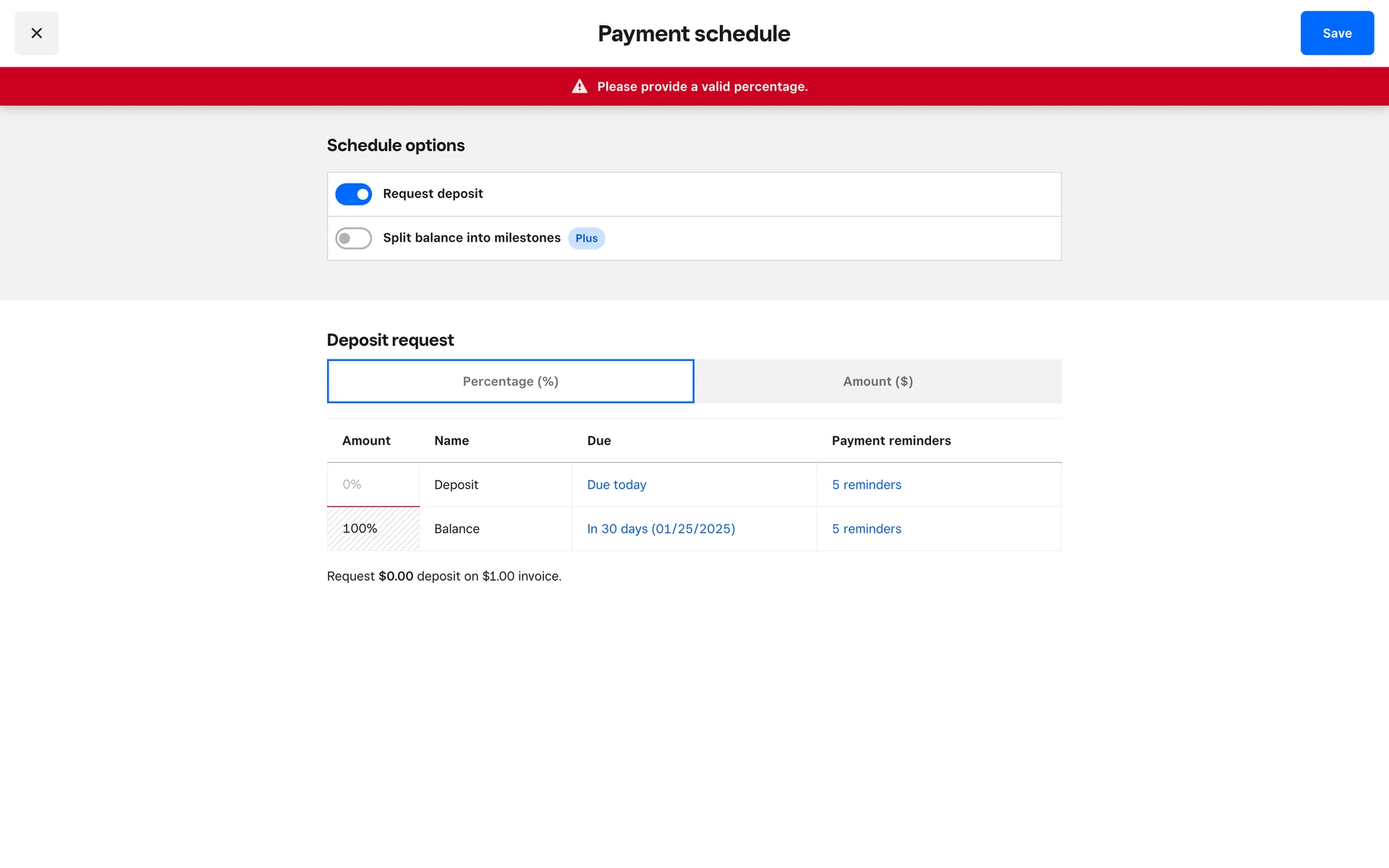Viewport: 1389px width, 868px height.
Task: Open the Due today date option
Action: coord(616,485)
